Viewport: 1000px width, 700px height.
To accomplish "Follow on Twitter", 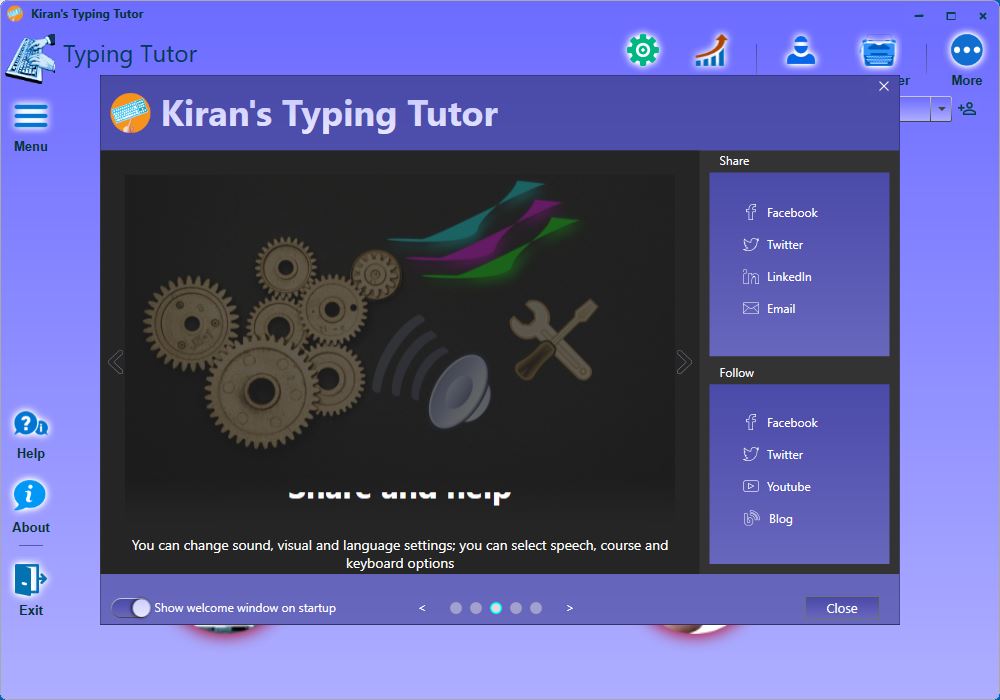I will coord(772,454).
